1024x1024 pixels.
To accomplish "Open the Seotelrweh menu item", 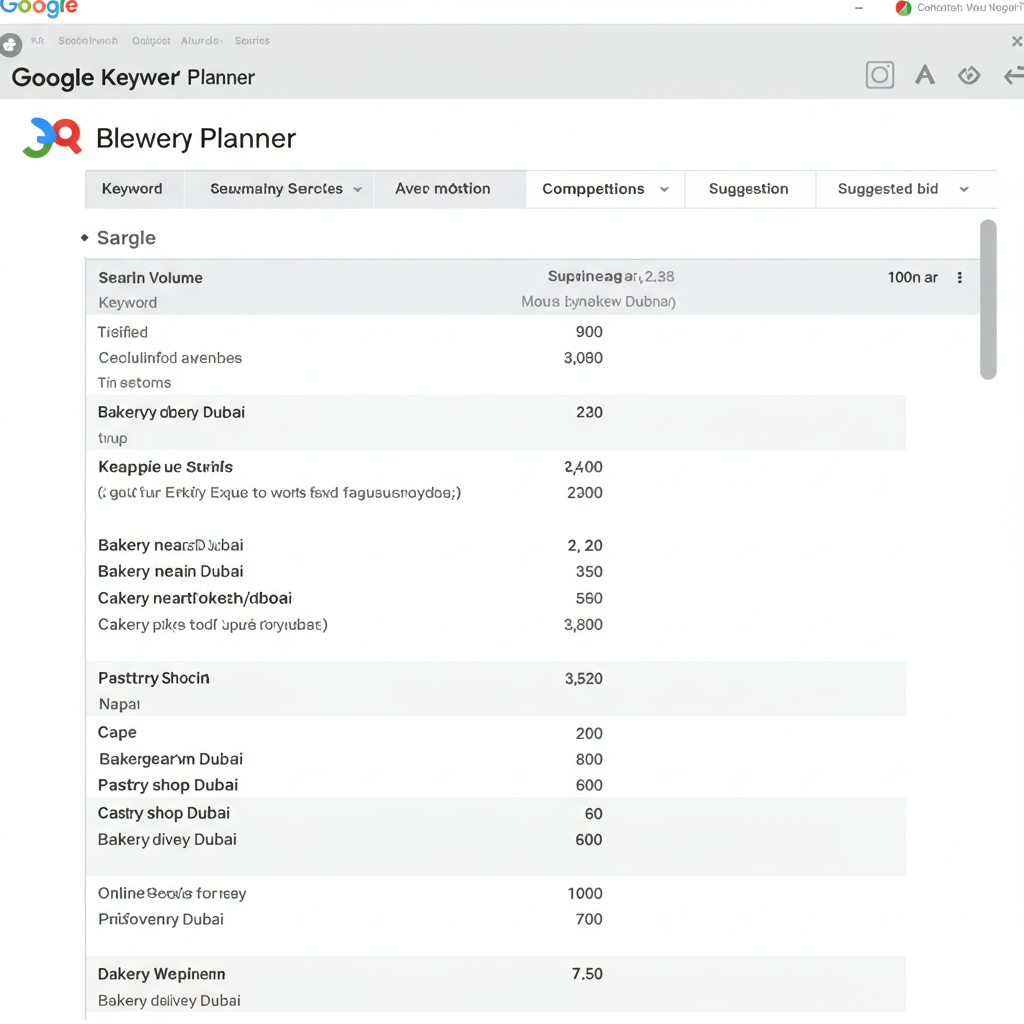I will point(88,40).
